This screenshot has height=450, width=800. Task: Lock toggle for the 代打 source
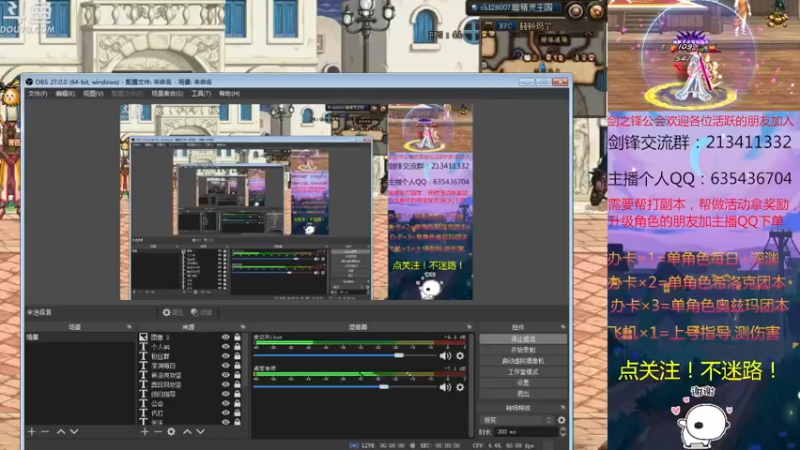point(237,413)
